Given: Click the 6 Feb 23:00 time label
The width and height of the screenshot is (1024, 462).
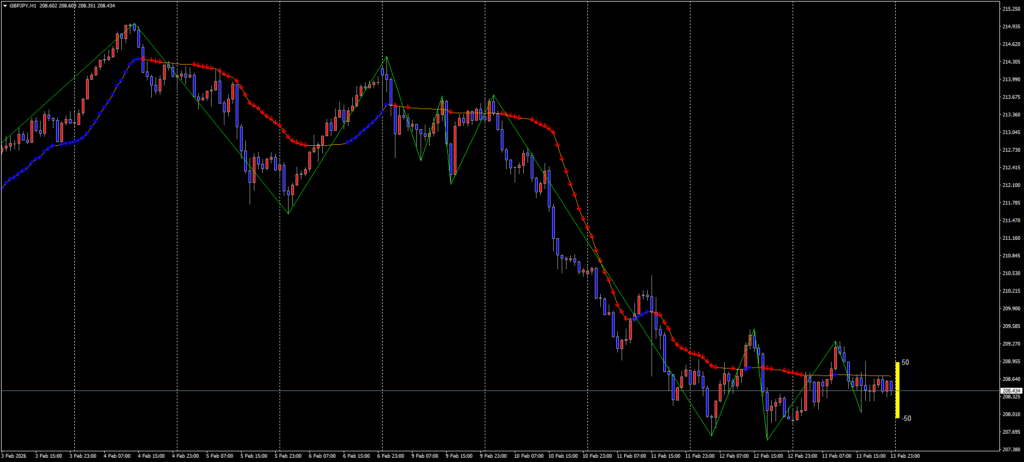Looking at the screenshot, I should tap(392, 455).
